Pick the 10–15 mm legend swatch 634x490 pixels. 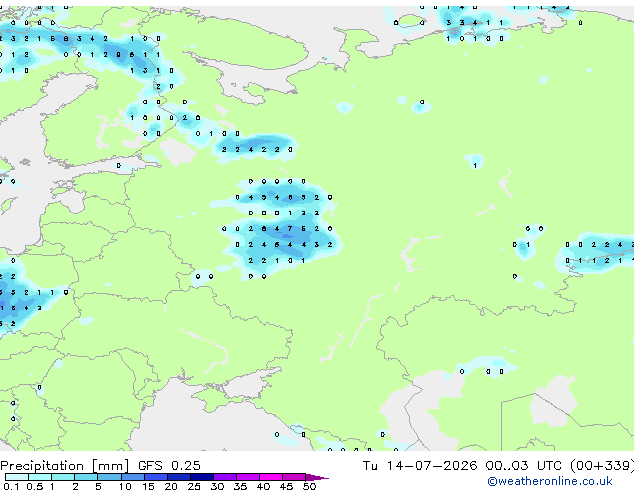click(132, 477)
